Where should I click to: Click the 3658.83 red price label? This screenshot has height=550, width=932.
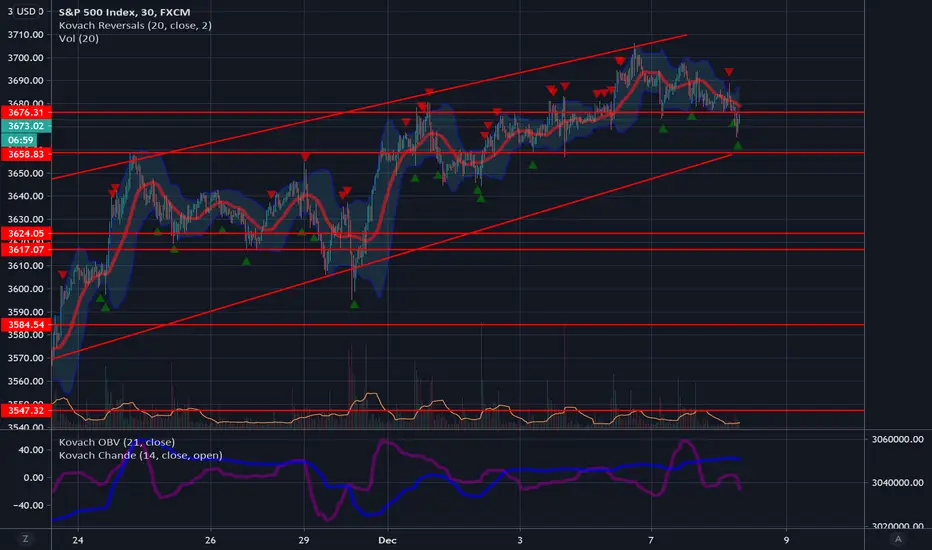[26, 154]
